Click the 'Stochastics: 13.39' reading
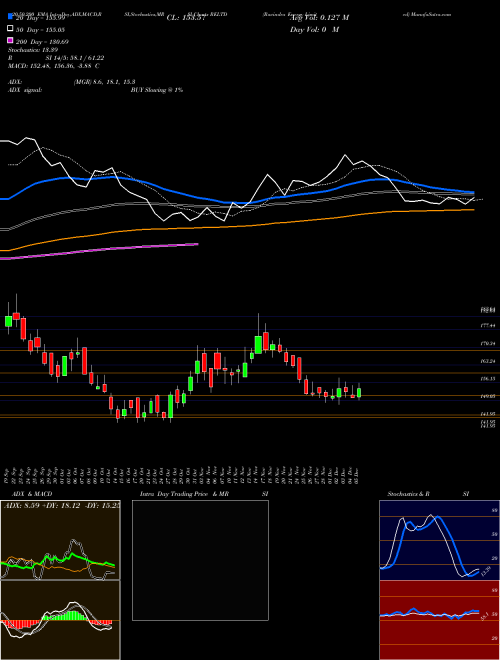The height and width of the screenshot is (660, 500). click(x=33, y=50)
